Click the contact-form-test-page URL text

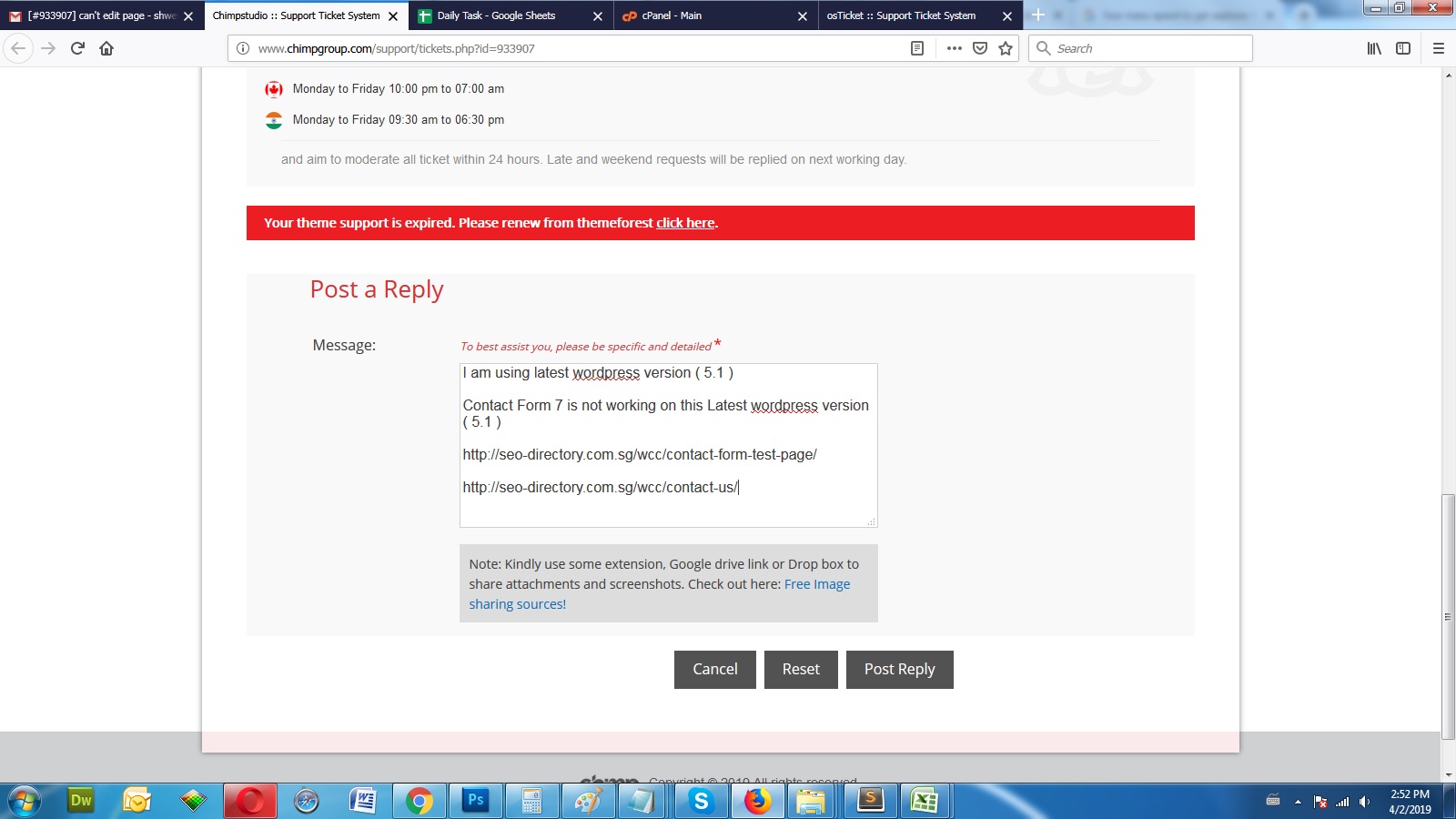pyautogui.click(x=640, y=454)
